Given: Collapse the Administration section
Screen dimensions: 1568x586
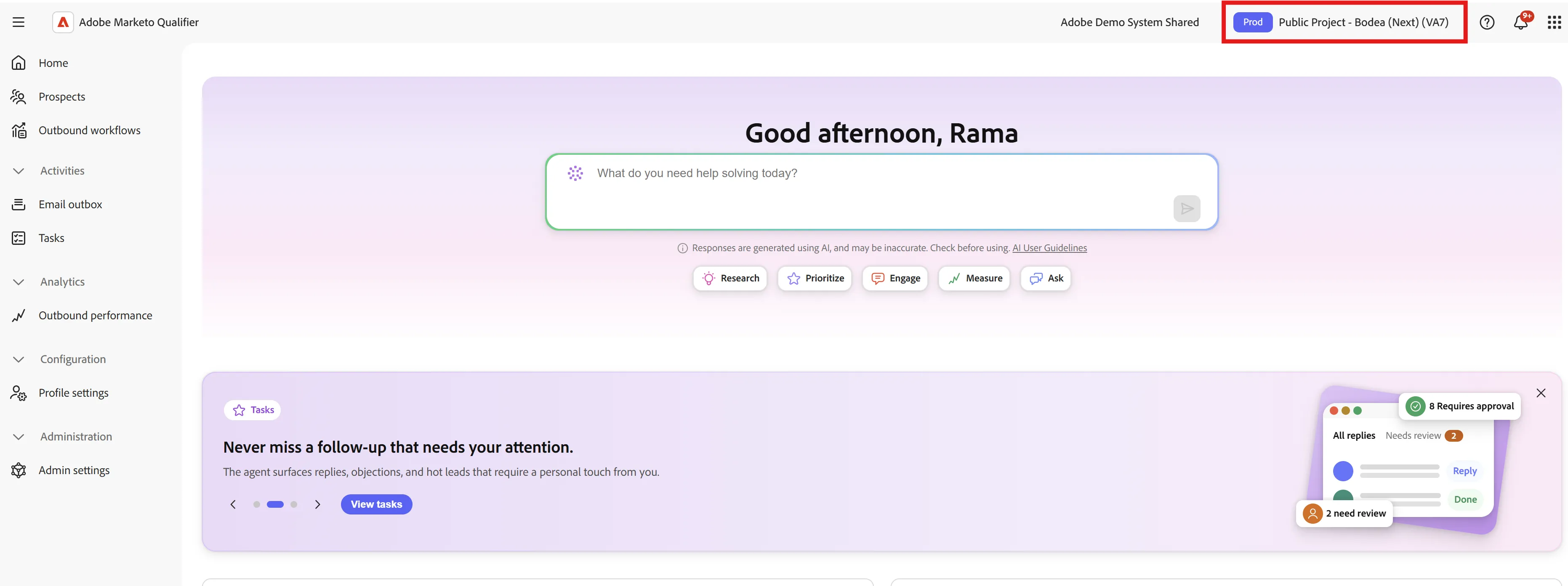Looking at the screenshot, I should point(18,437).
